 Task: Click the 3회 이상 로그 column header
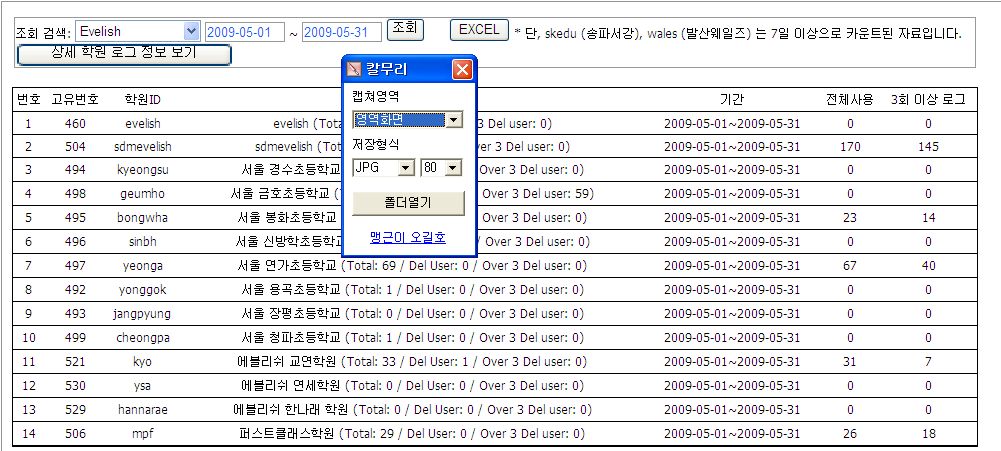[x=927, y=100]
